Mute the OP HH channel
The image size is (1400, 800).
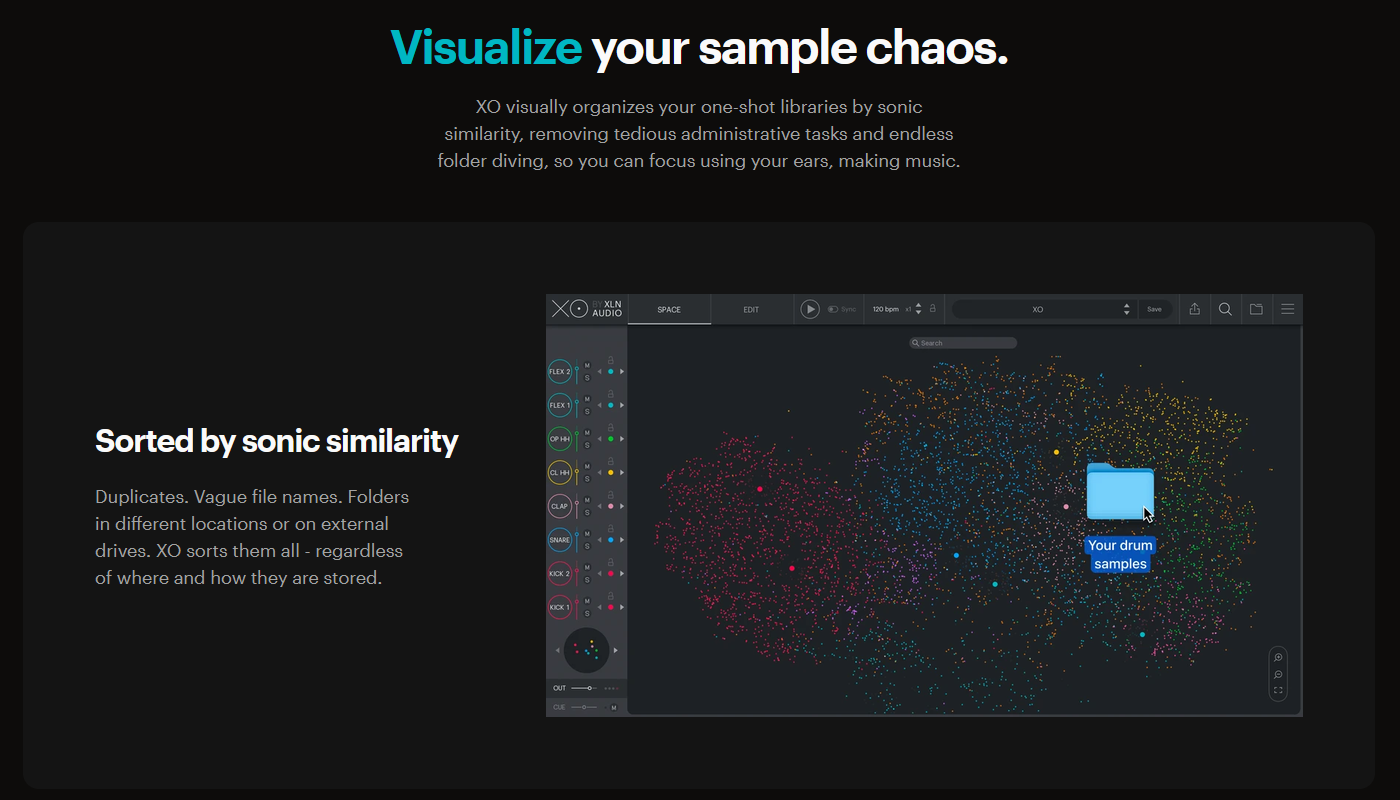[x=587, y=433]
